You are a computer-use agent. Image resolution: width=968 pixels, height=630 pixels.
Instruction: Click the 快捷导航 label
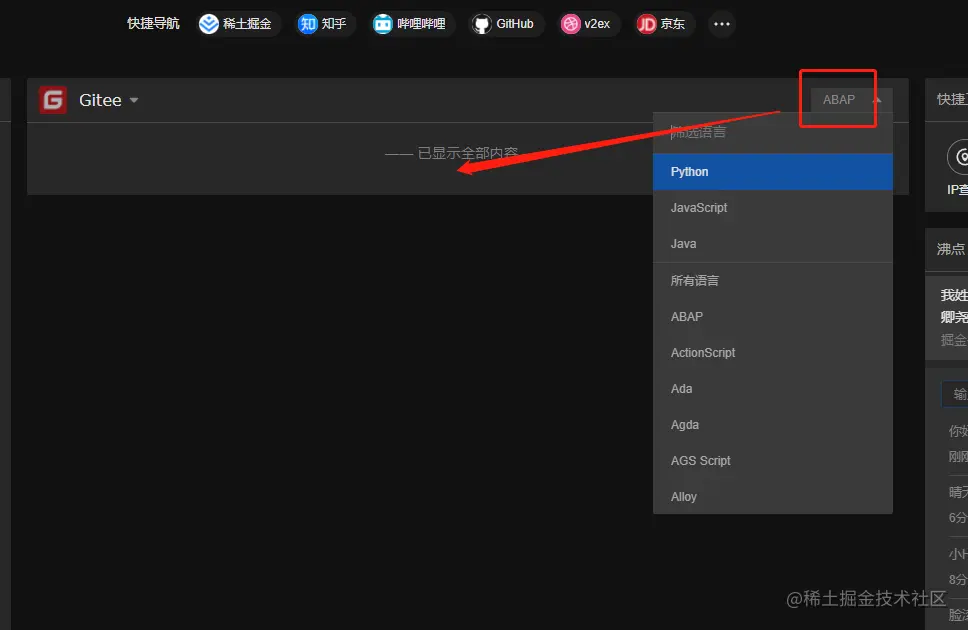click(153, 23)
